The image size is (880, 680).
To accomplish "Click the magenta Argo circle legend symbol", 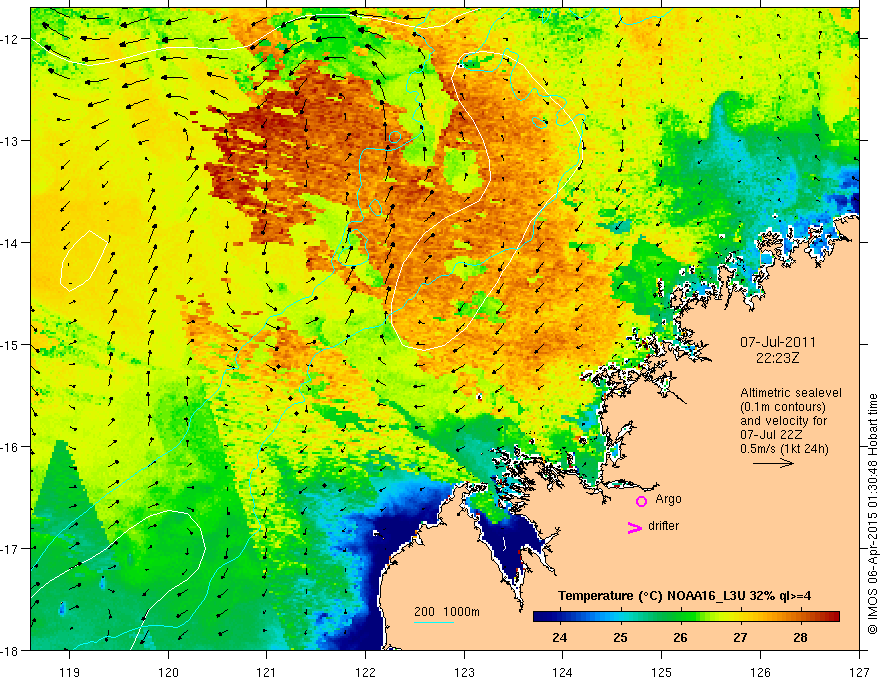I will point(641,501).
